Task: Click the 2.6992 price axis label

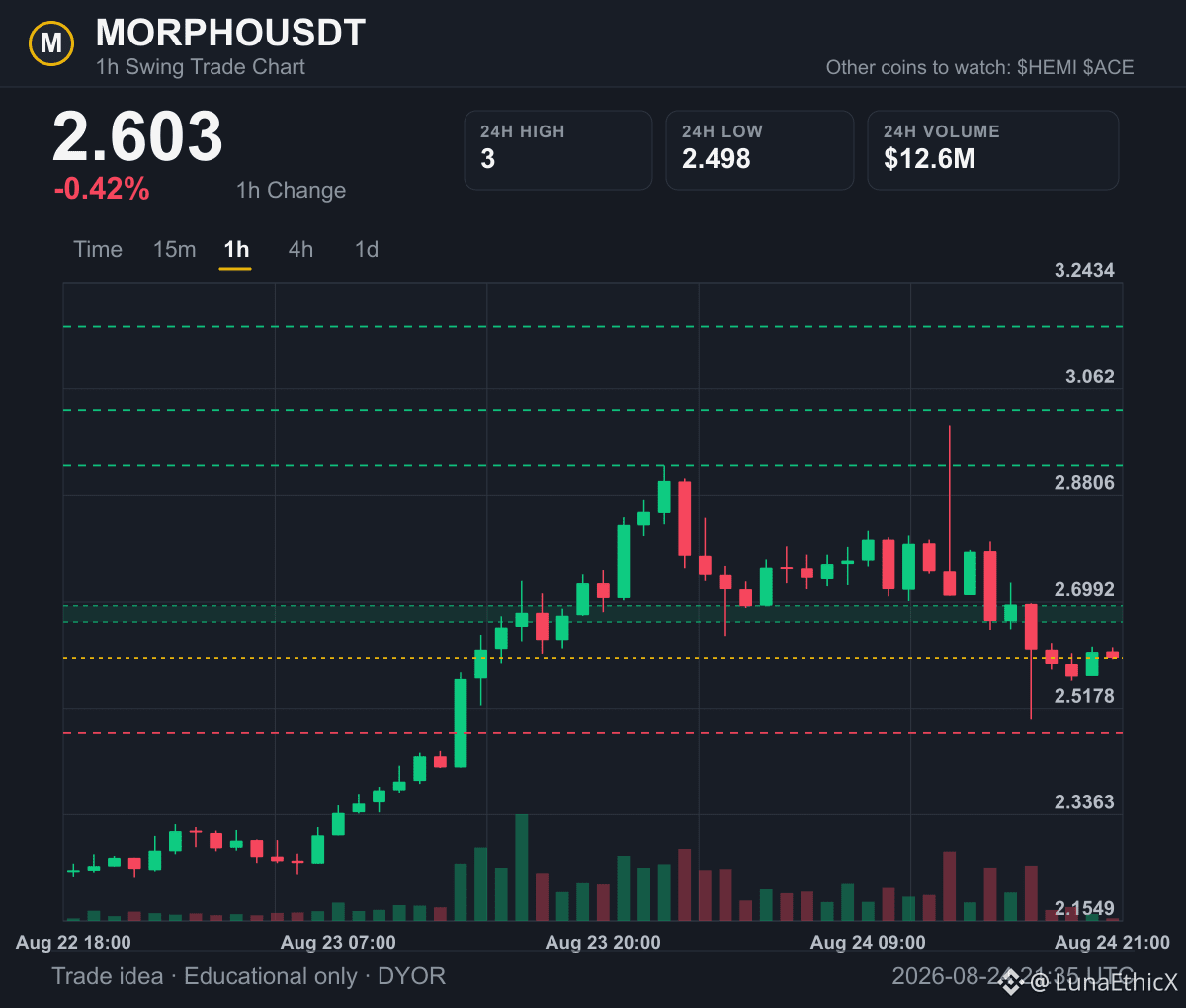Action: click(x=1084, y=589)
